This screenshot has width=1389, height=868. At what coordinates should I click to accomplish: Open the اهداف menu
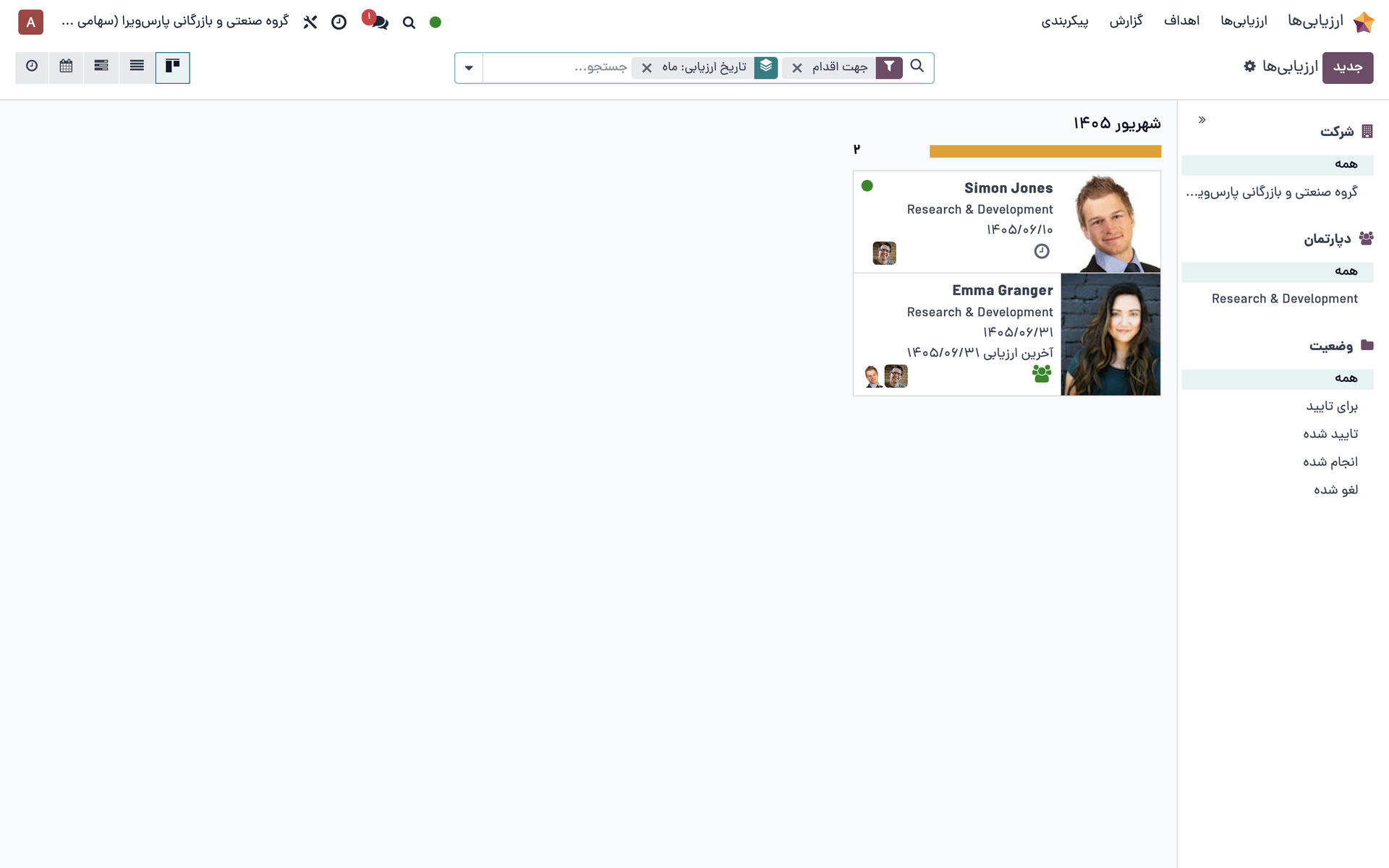[x=1181, y=21]
